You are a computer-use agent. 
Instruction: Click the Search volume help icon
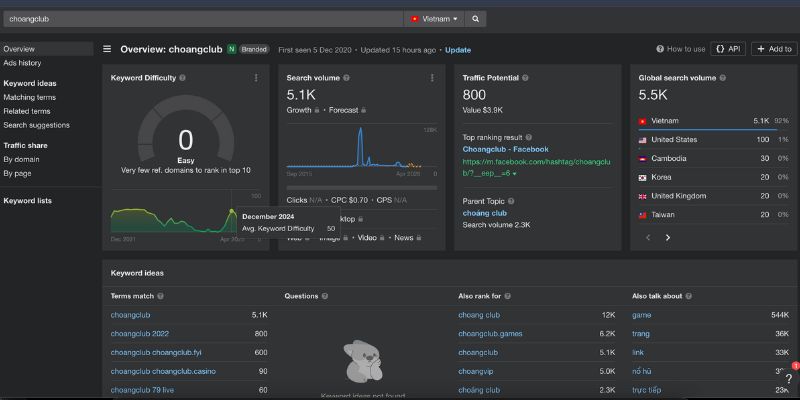click(x=346, y=78)
